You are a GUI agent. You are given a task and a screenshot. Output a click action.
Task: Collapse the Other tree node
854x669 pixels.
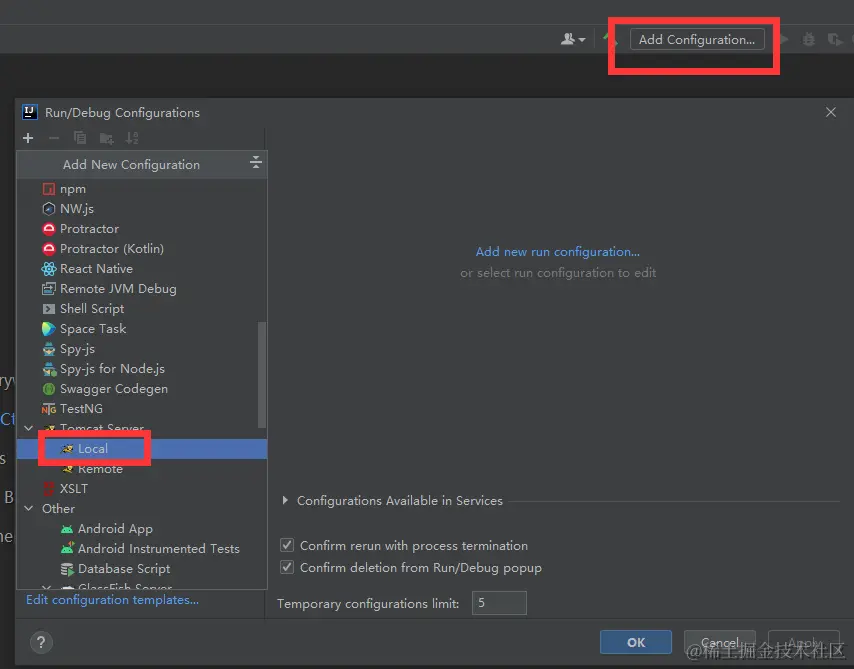coord(29,508)
